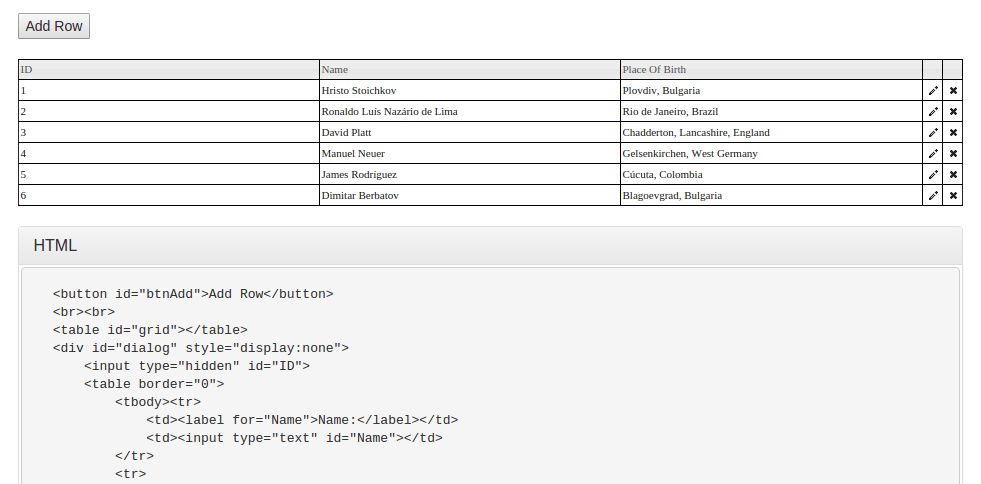Edit the Dimitar Berbatov row
The height and width of the screenshot is (484, 981).
click(933, 195)
